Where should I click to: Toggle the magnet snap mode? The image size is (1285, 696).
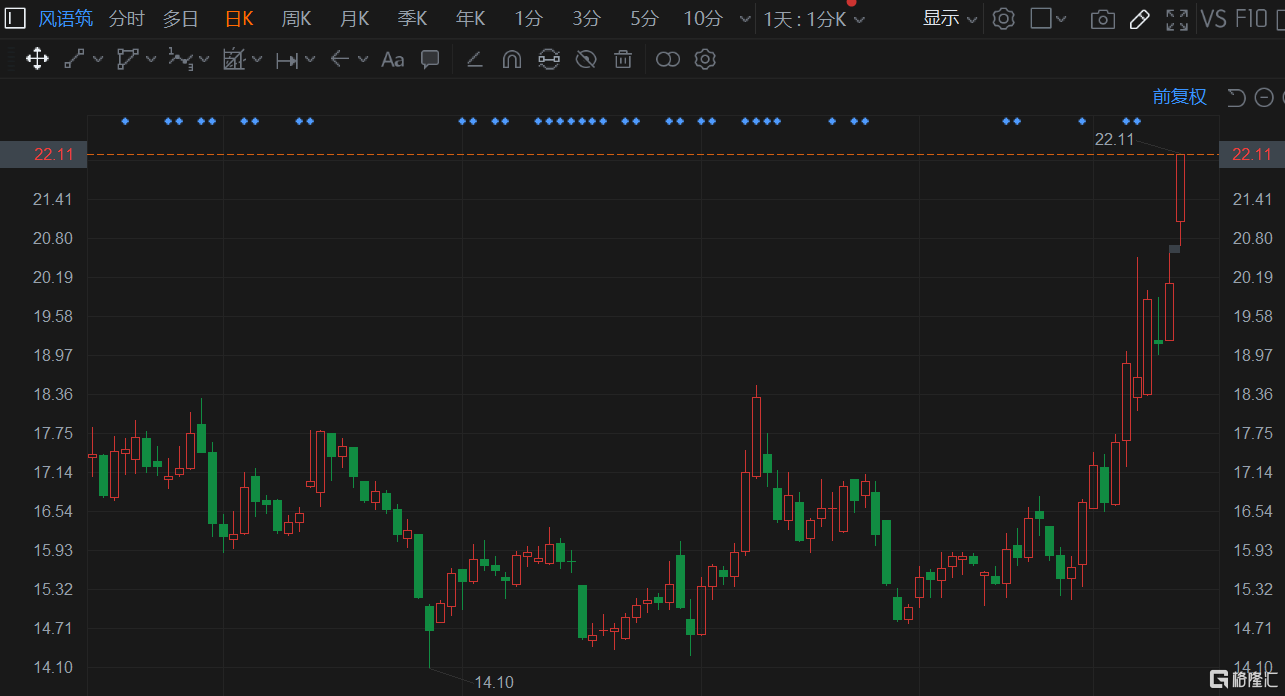click(x=511, y=60)
